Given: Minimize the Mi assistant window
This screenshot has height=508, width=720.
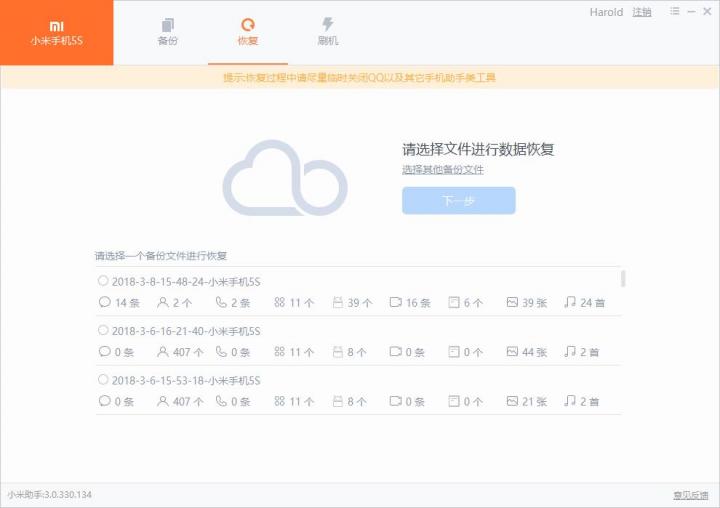Looking at the screenshot, I should 691,11.
